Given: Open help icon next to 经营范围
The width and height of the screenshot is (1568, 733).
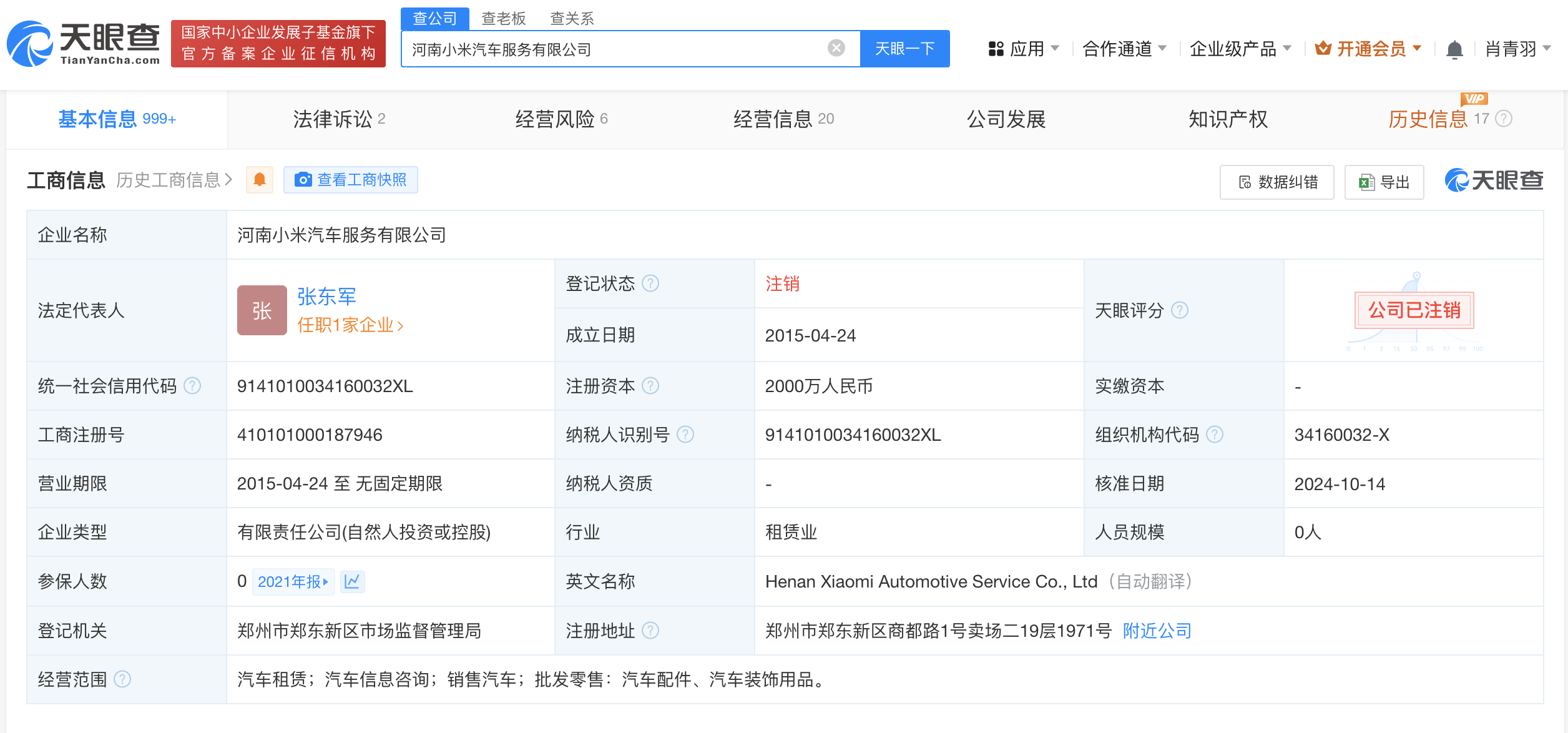Looking at the screenshot, I should pyautogui.click(x=123, y=679).
